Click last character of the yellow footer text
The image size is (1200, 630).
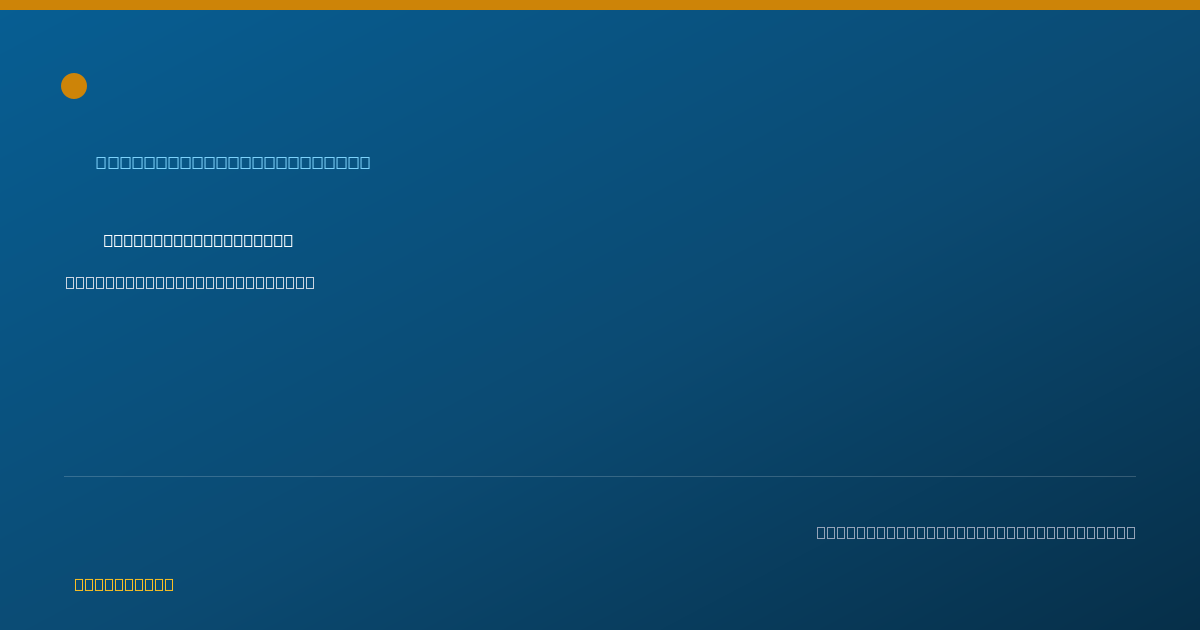tap(169, 584)
